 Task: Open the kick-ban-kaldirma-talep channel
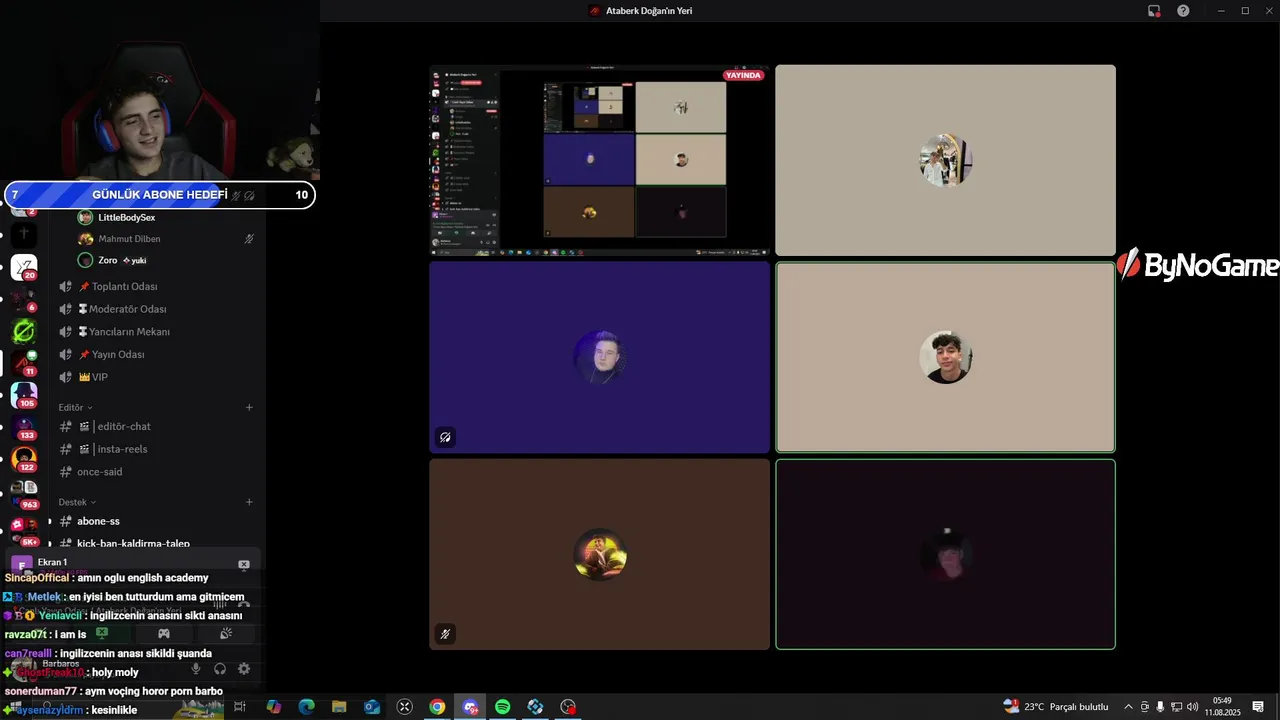155,544
